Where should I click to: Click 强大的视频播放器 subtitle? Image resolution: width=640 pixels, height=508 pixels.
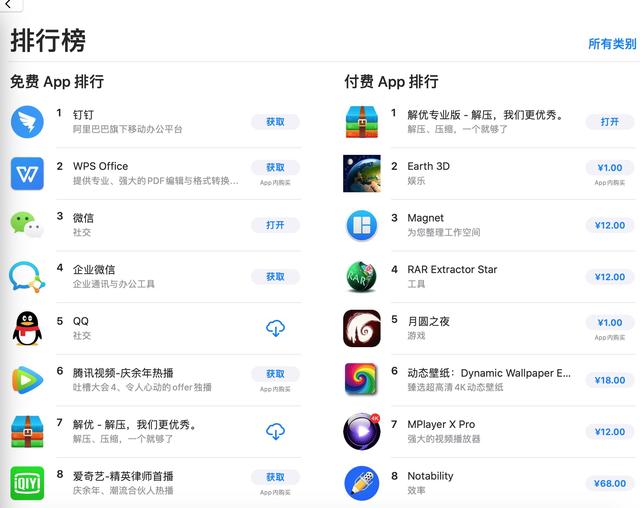click(444, 439)
